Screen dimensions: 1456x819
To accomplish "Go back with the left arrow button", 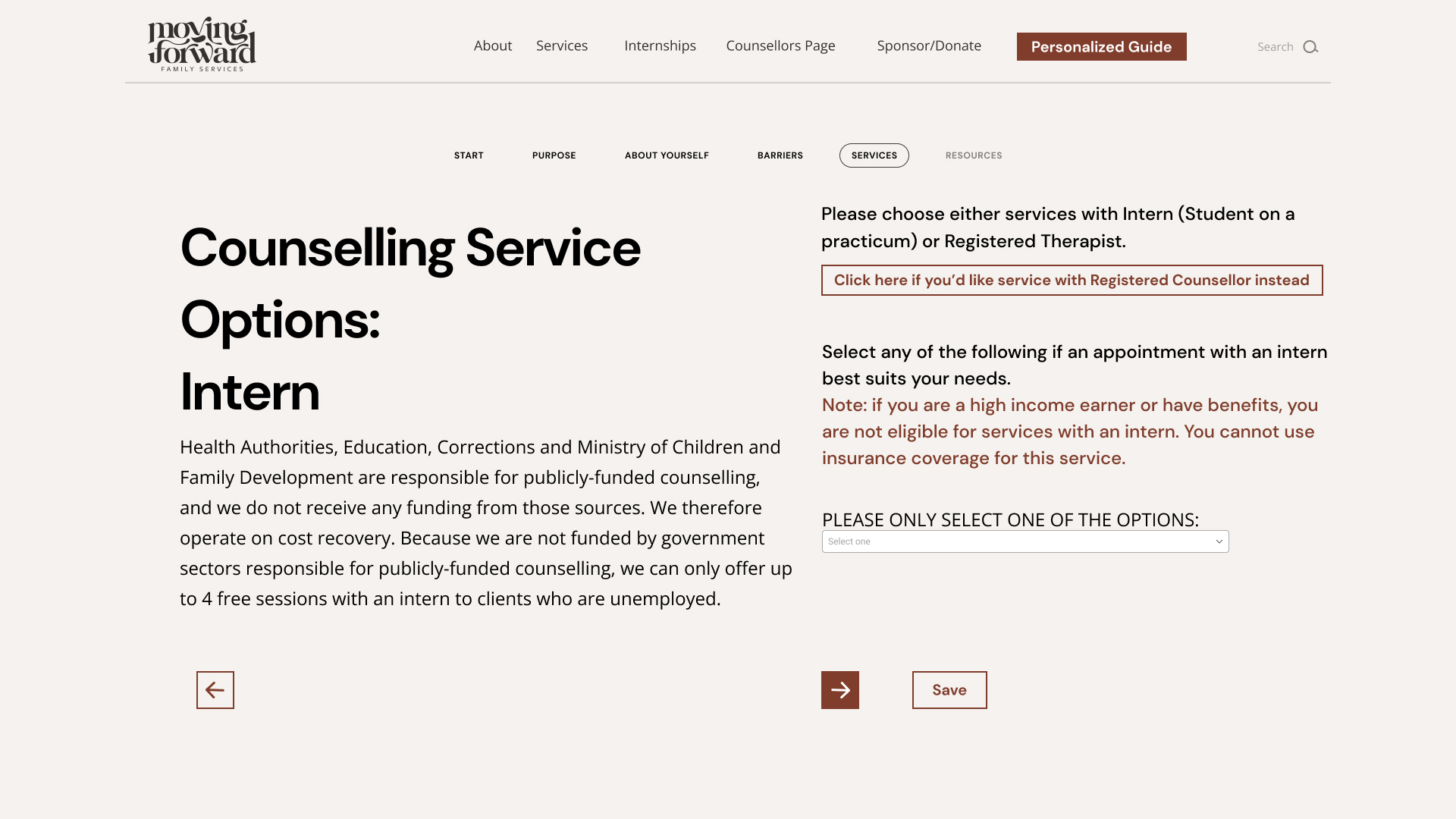I will 215,690.
